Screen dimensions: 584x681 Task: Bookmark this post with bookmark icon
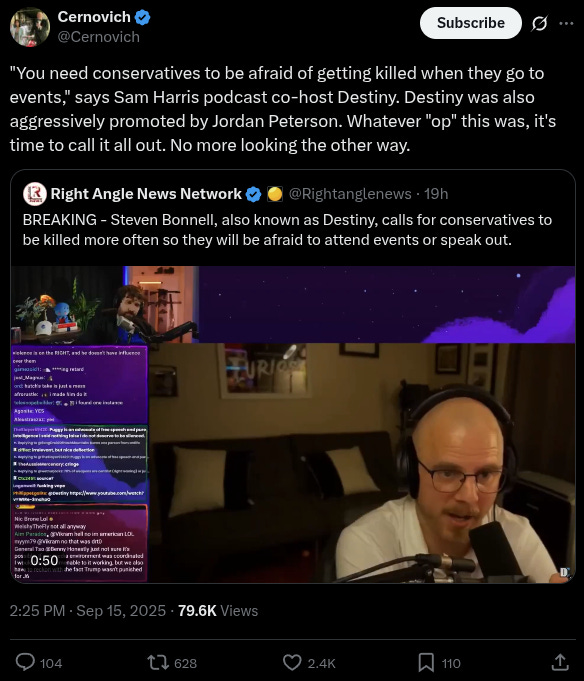click(x=426, y=663)
